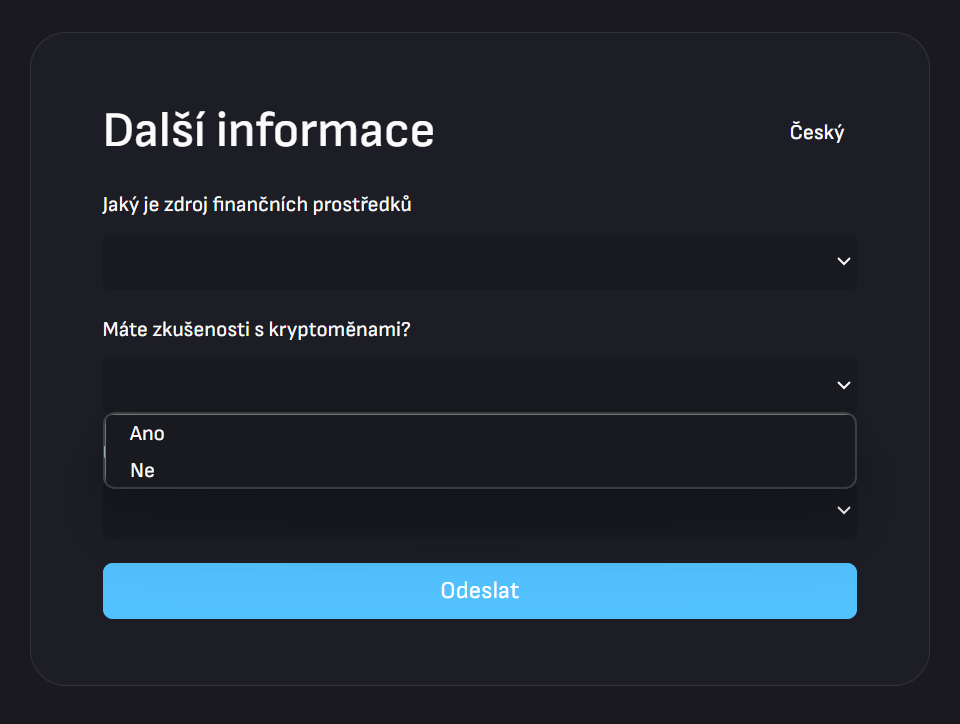Click blank space between heading and Český
The width and height of the screenshot is (960, 724).
pos(610,132)
